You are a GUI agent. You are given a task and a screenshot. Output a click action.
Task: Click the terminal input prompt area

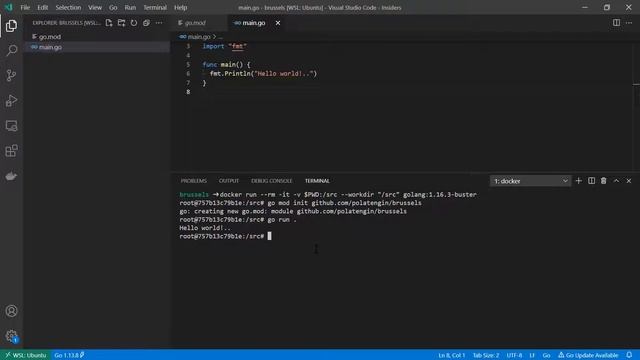tap(269, 236)
